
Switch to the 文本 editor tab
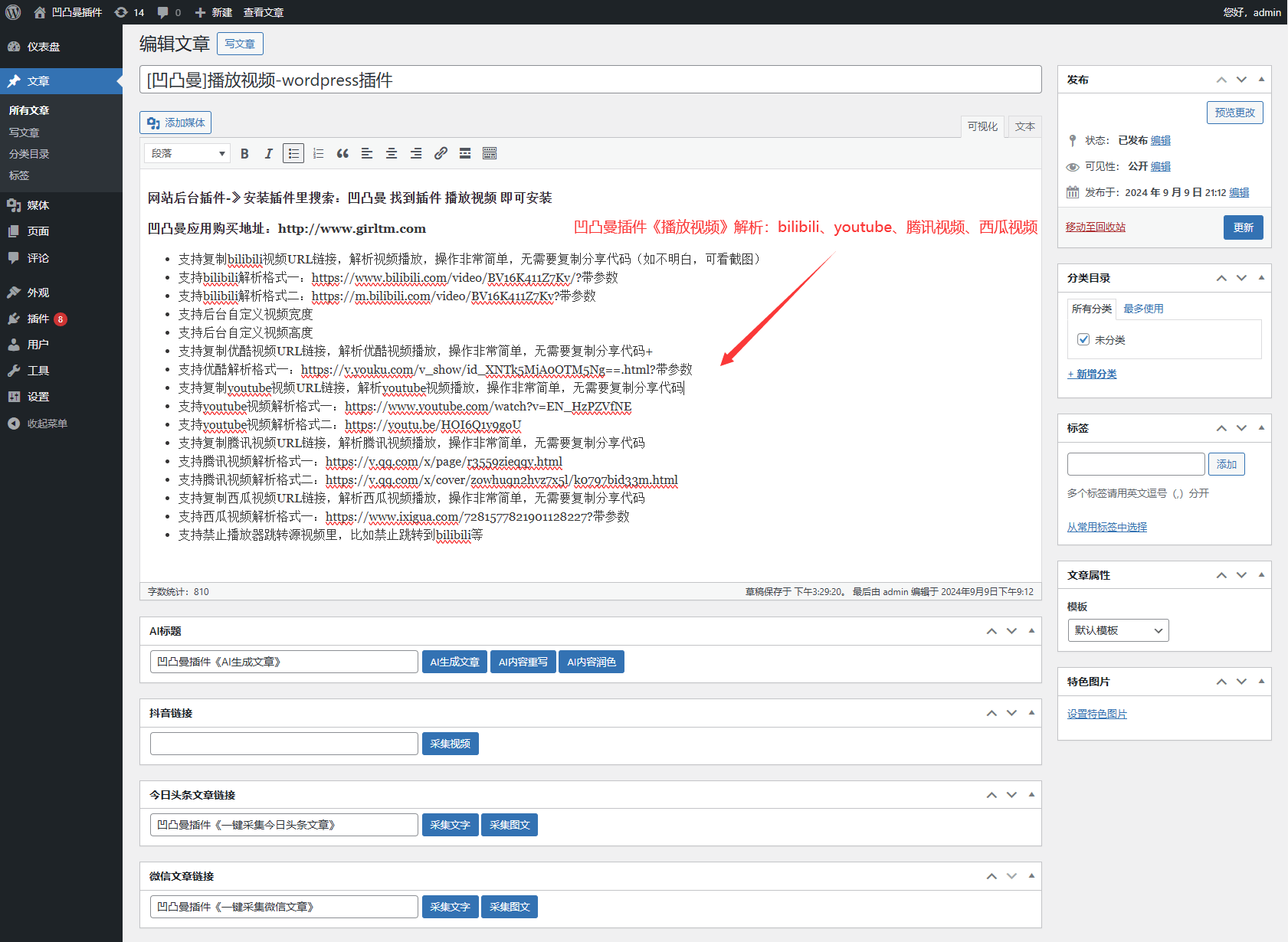pos(1024,126)
